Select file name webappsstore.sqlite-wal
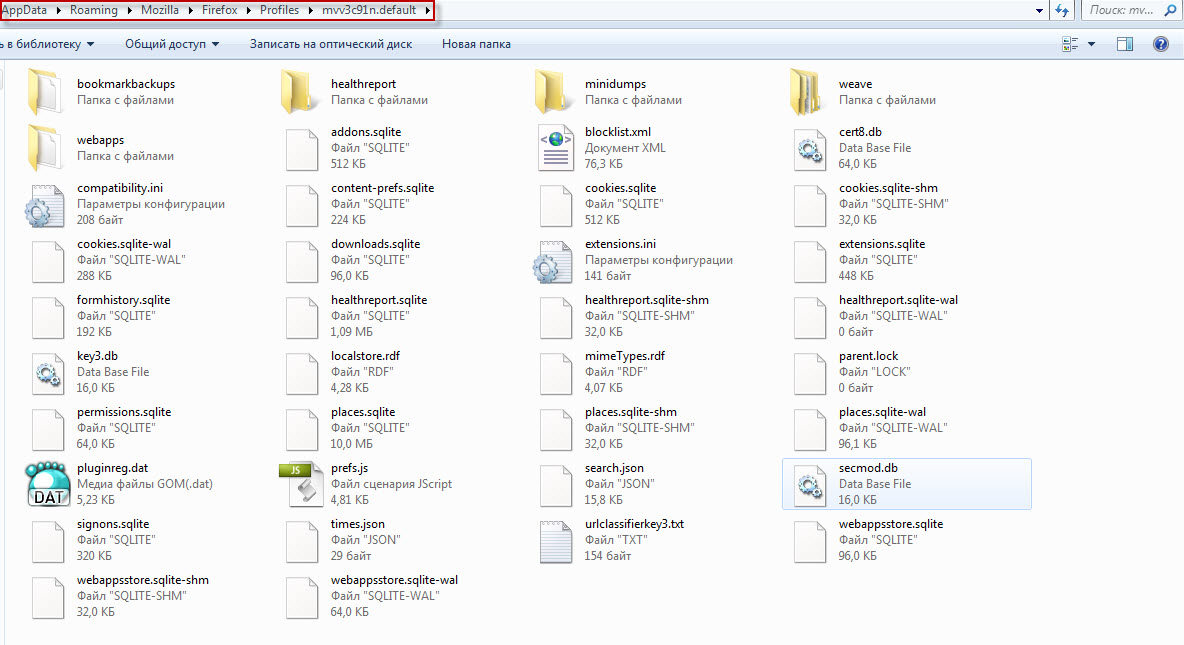 394,580
